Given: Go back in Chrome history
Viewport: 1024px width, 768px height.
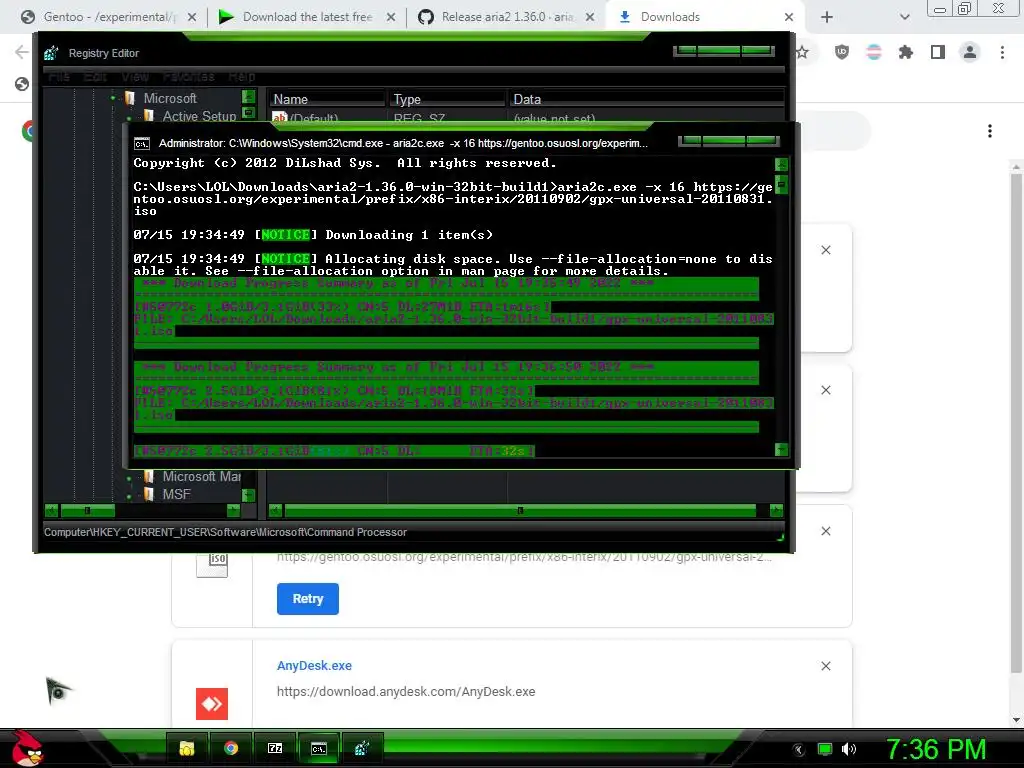Looking at the screenshot, I should (22, 52).
